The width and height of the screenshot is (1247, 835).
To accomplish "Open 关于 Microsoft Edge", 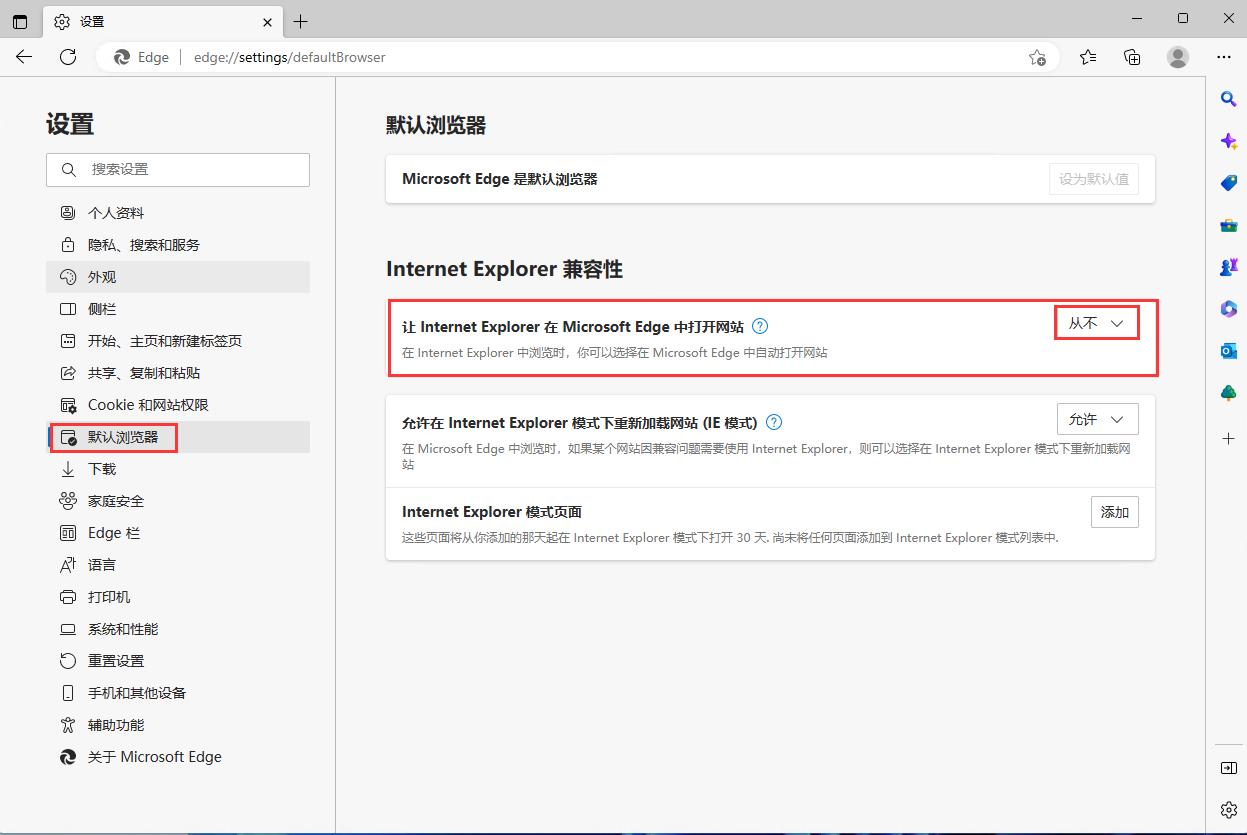I will [x=156, y=757].
